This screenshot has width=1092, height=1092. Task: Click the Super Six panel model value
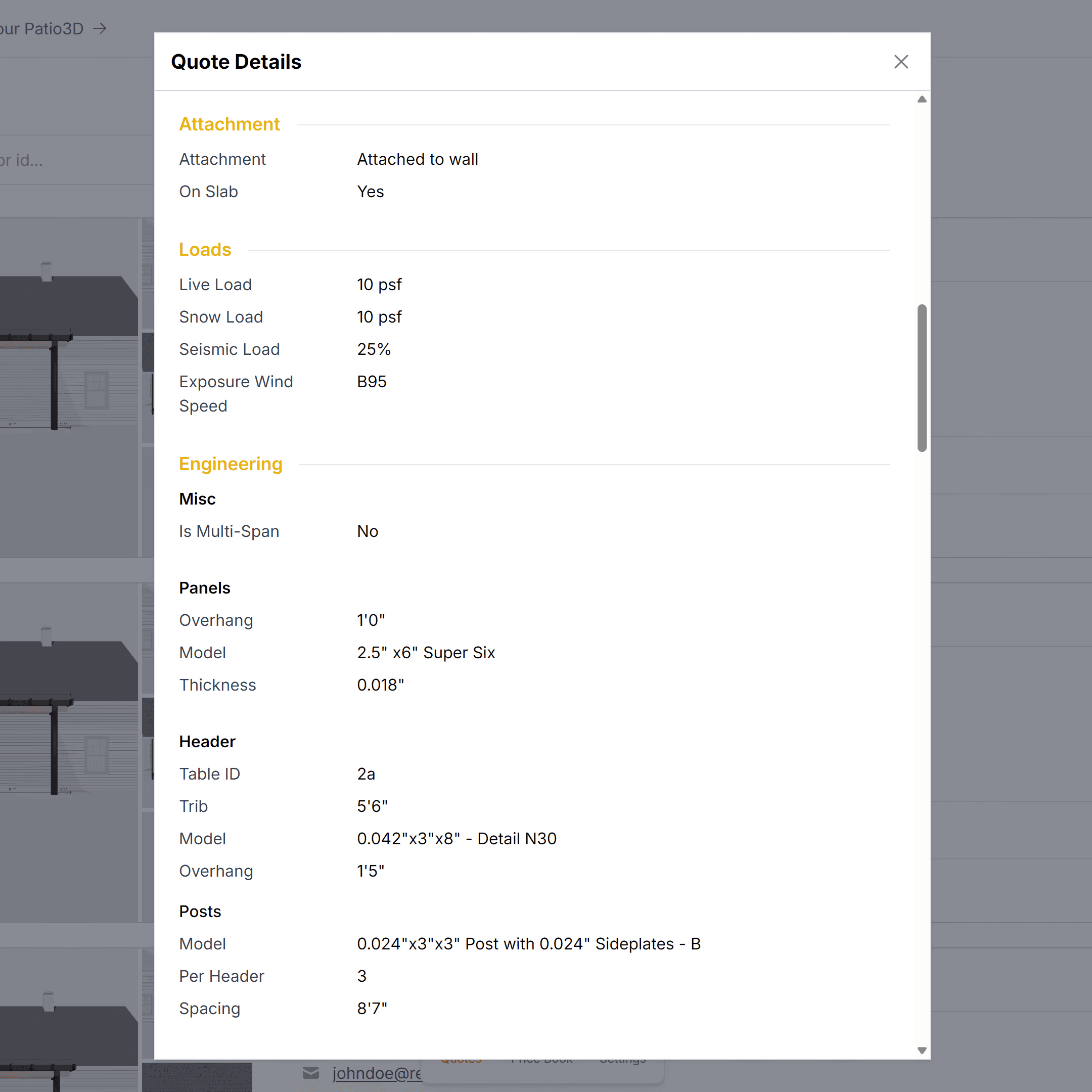tap(426, 652)
